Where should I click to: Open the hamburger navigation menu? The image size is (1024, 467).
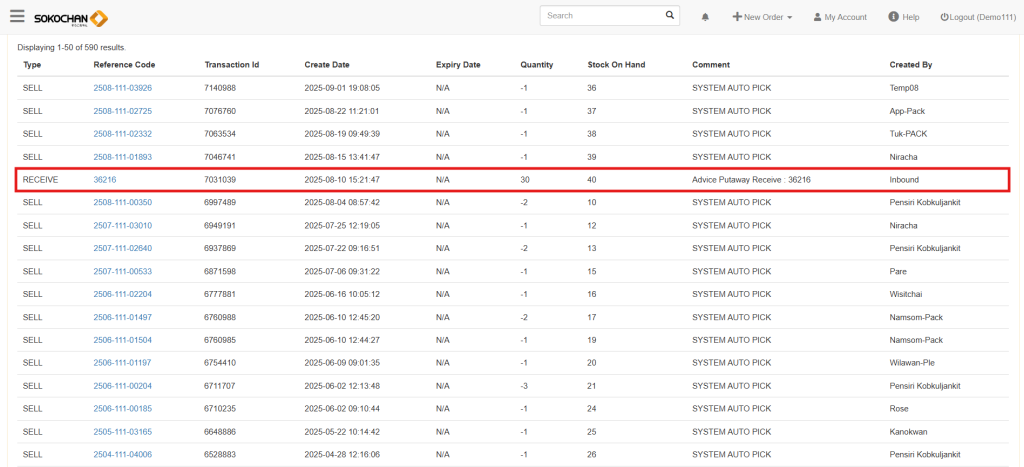[x=17, y=17]
